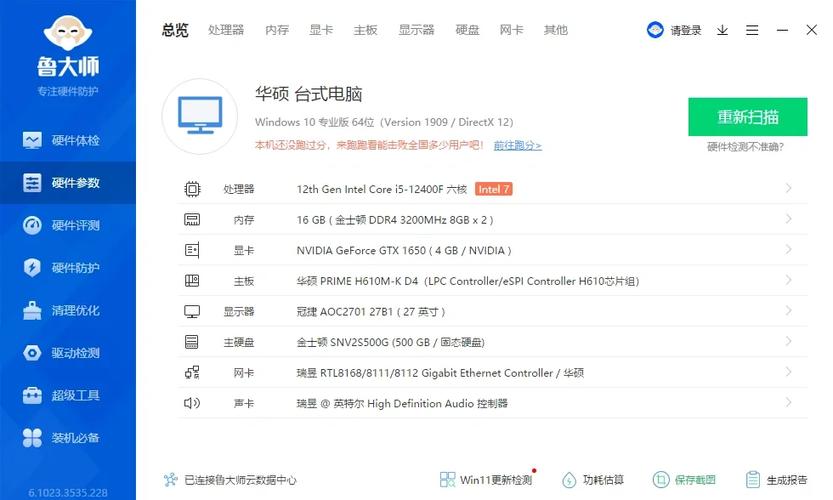Click 生成报告 to generate report
This screenshot has width=833, height=500.
point(776,480)
